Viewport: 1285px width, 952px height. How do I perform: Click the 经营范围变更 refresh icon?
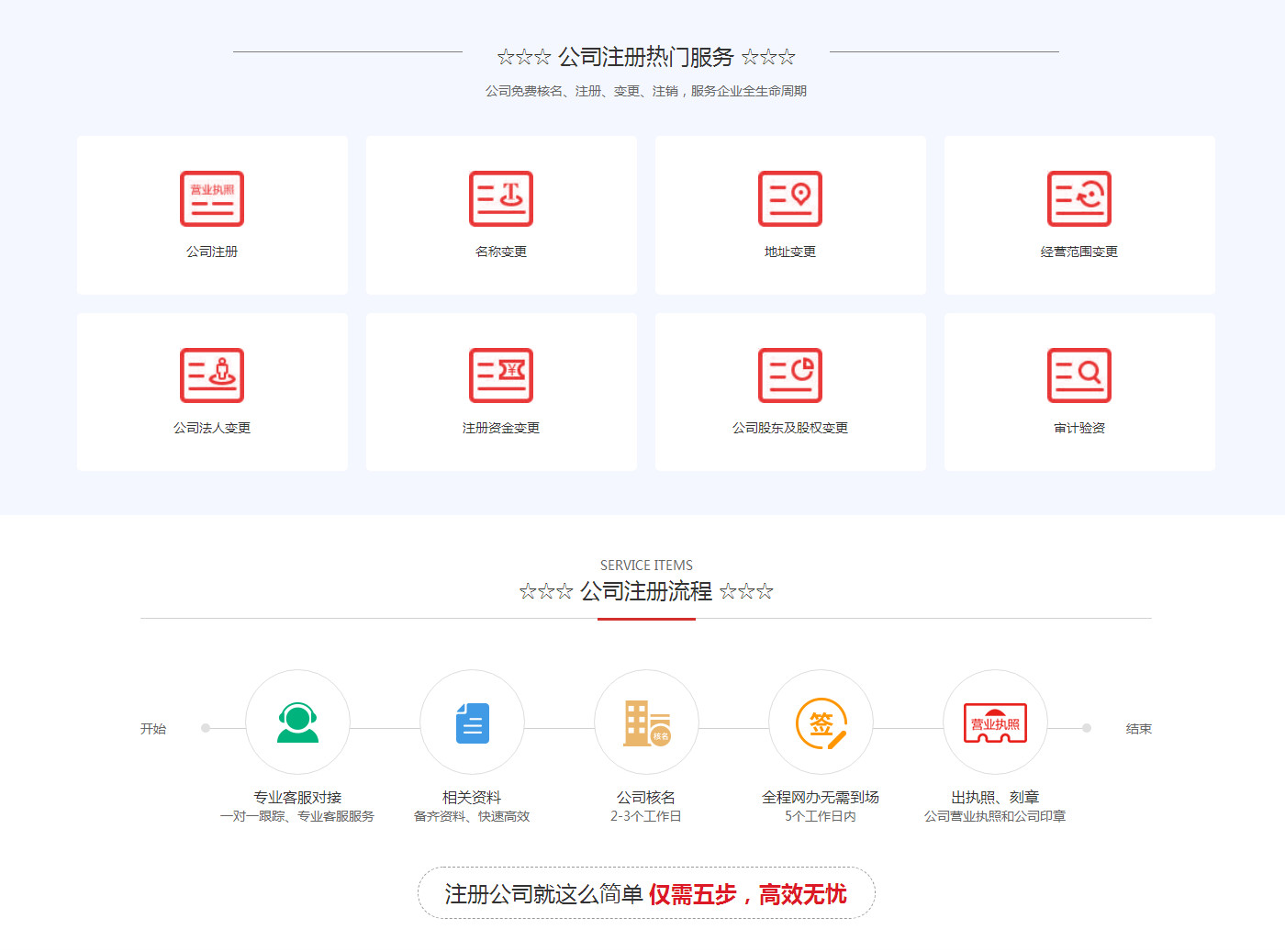point(1079,198)
